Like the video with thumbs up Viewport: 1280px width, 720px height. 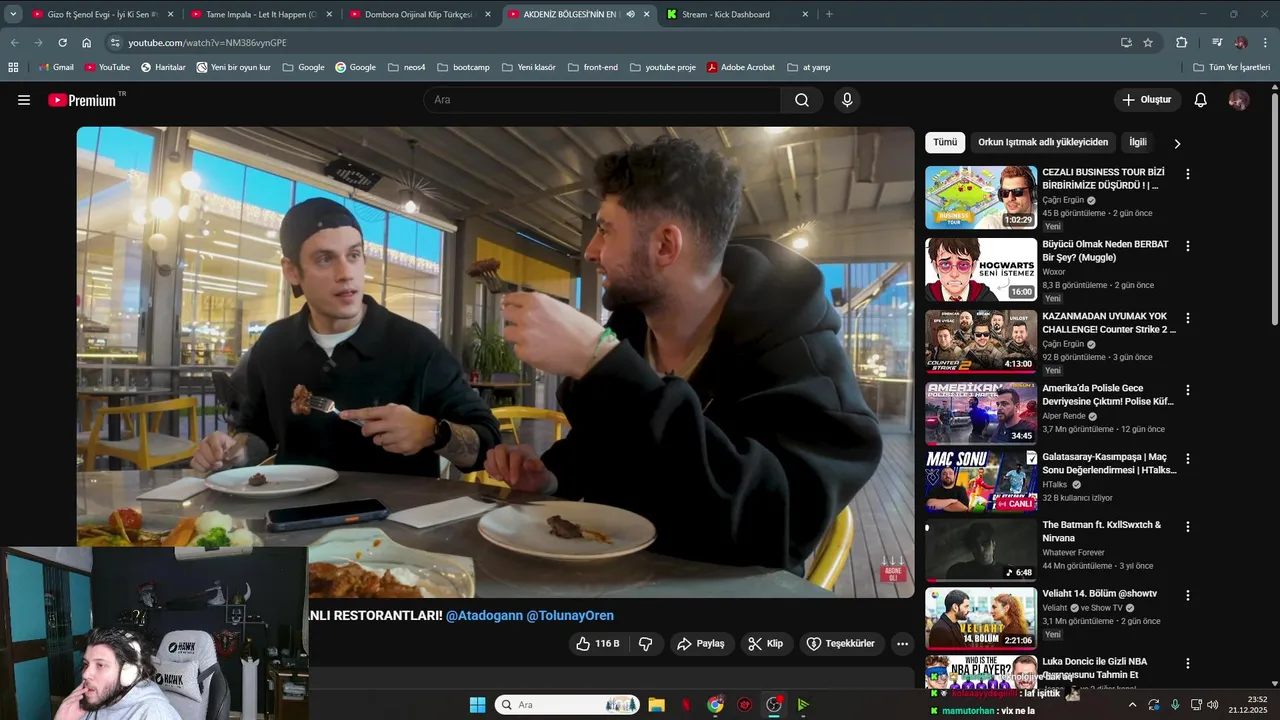click(598, 644)
